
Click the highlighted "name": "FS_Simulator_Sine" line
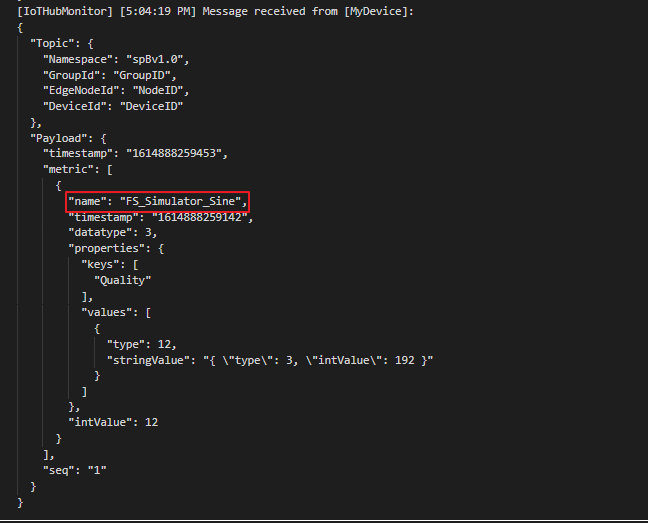pyautogui.click(x=157, y=202)
